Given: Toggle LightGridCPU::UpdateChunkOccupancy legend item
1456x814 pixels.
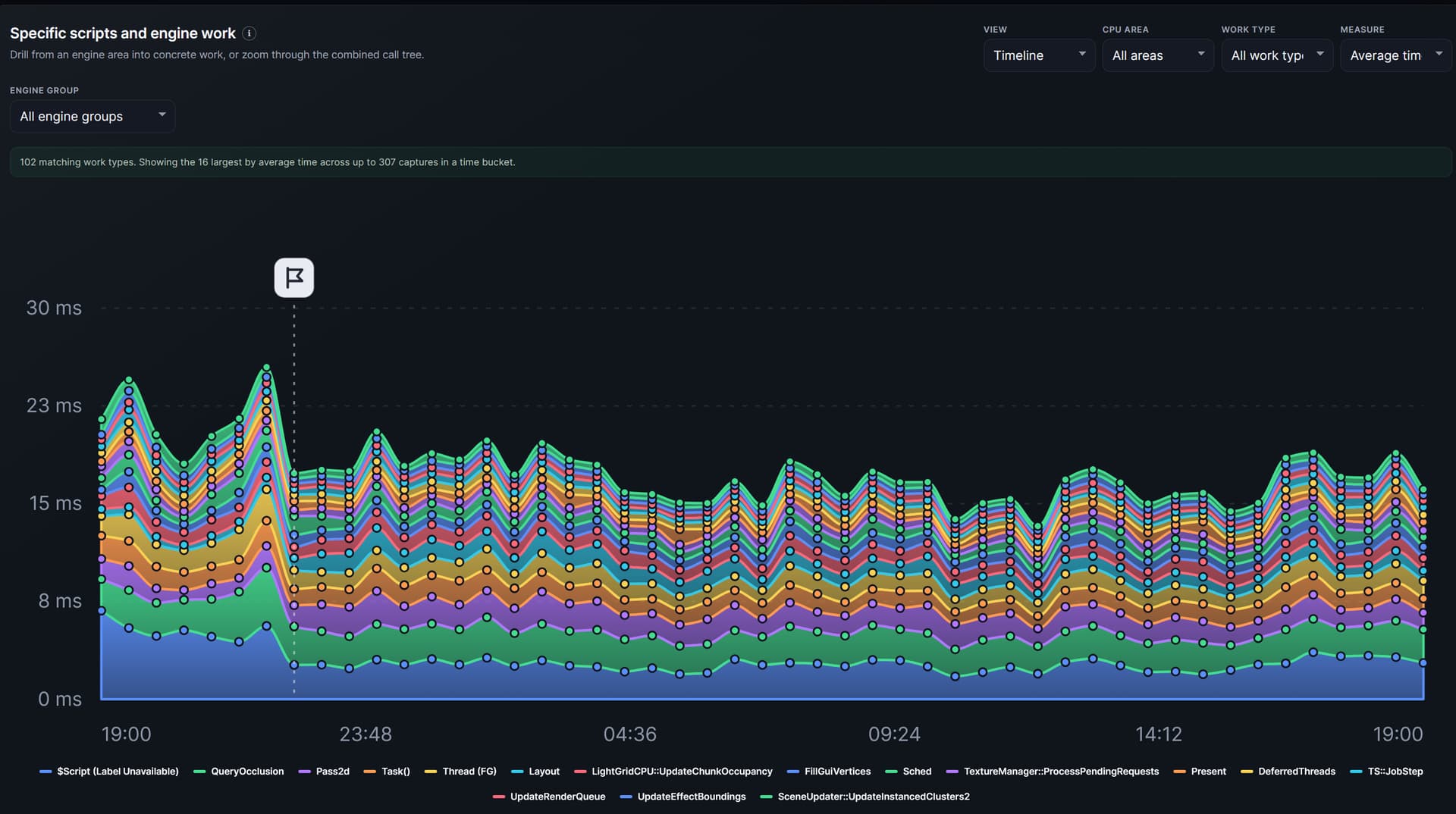Looking at the screenshot, I should 673,772.
